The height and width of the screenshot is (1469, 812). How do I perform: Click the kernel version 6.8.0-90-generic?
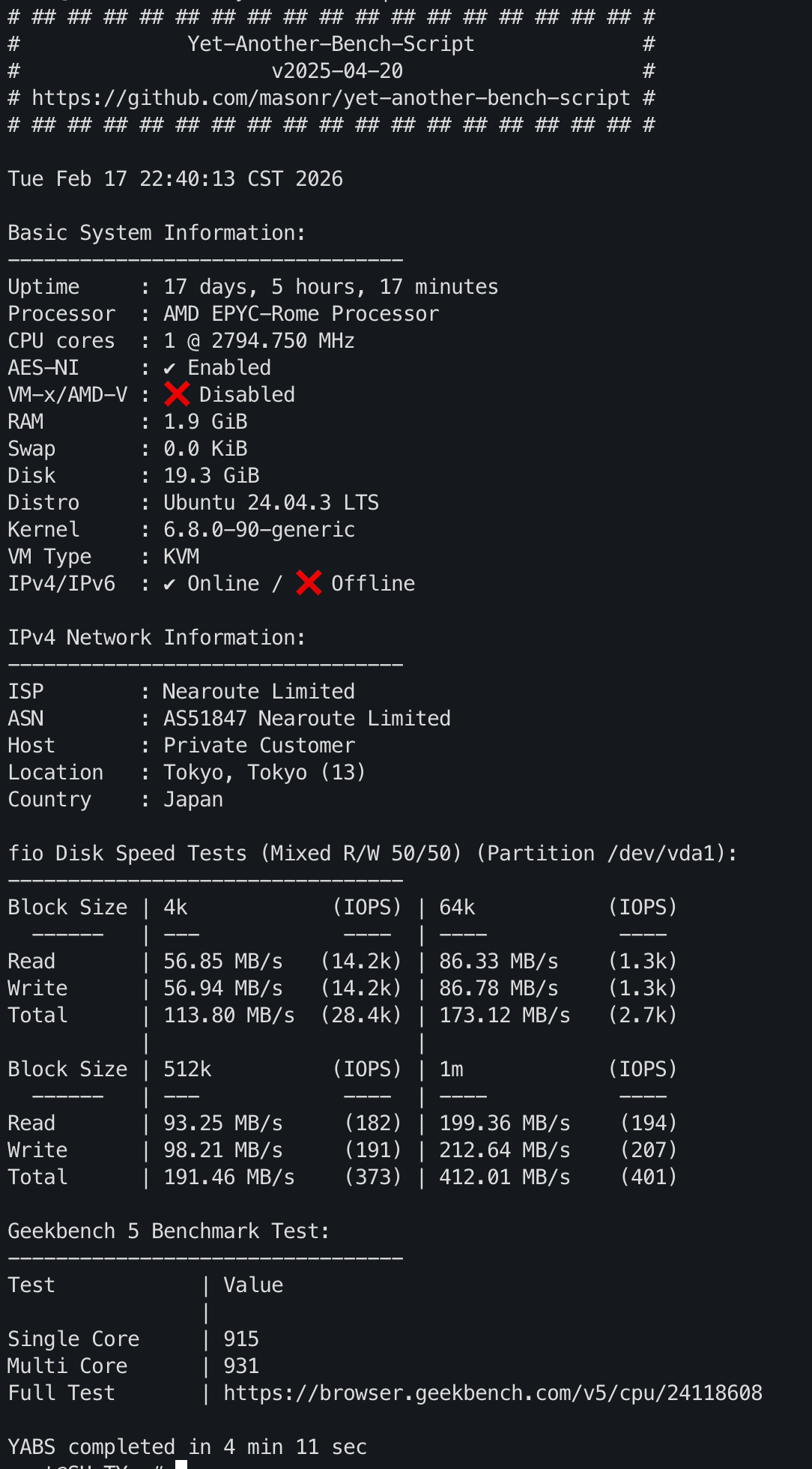259,530
